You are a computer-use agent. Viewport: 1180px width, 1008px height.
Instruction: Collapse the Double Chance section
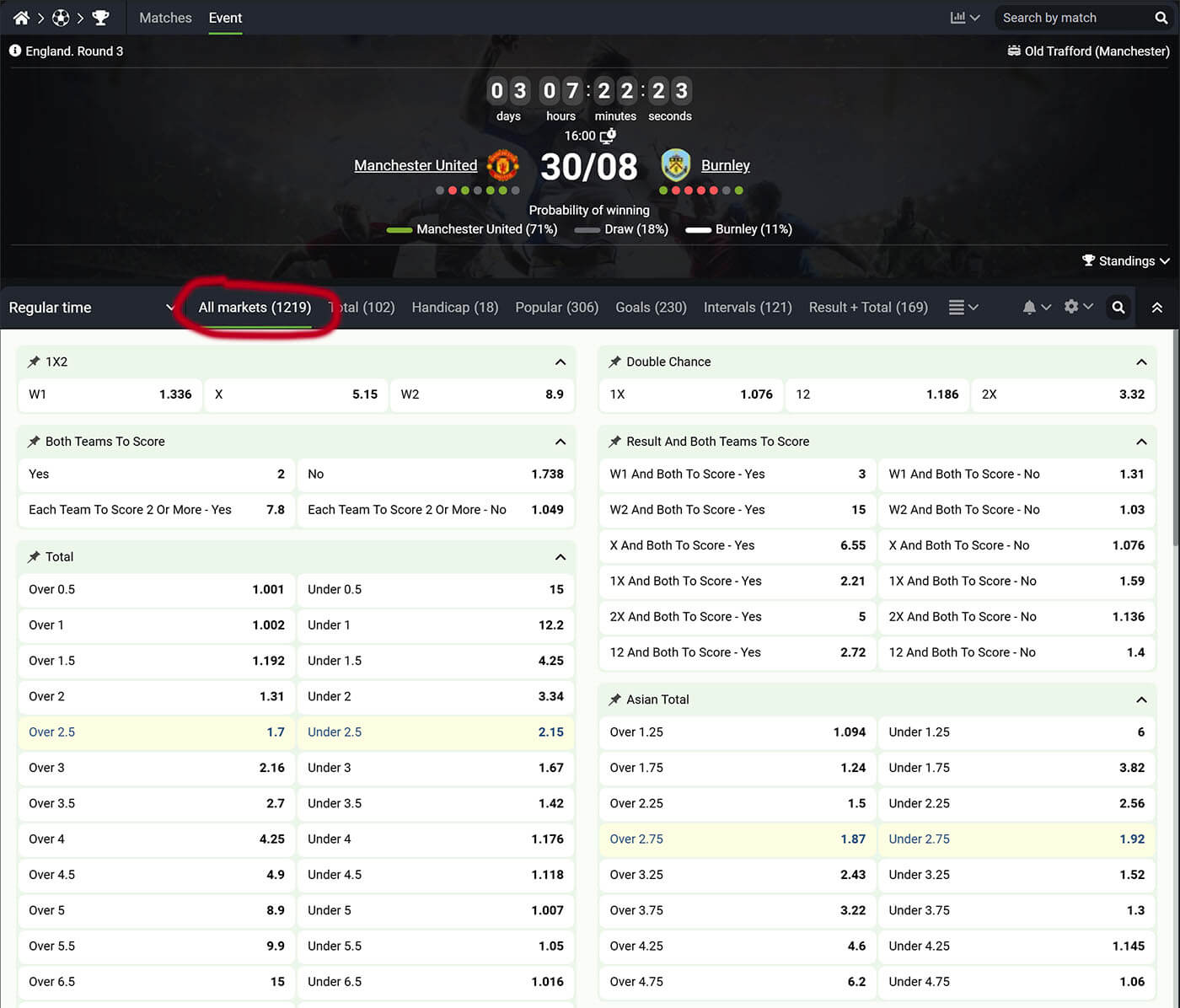(1141, 362)
